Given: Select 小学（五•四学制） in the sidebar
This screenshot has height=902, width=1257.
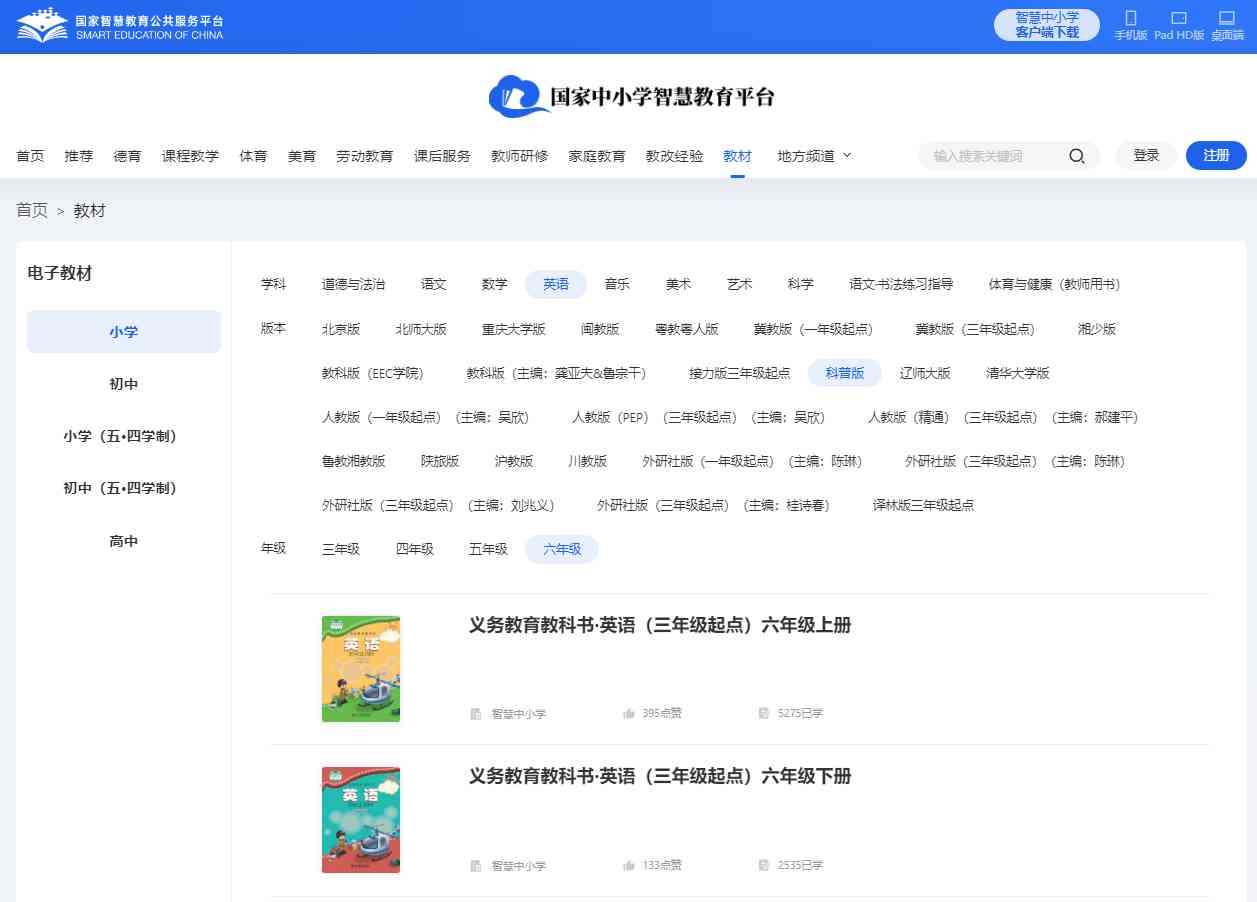Looking at the screenshot, I should 124,436.
